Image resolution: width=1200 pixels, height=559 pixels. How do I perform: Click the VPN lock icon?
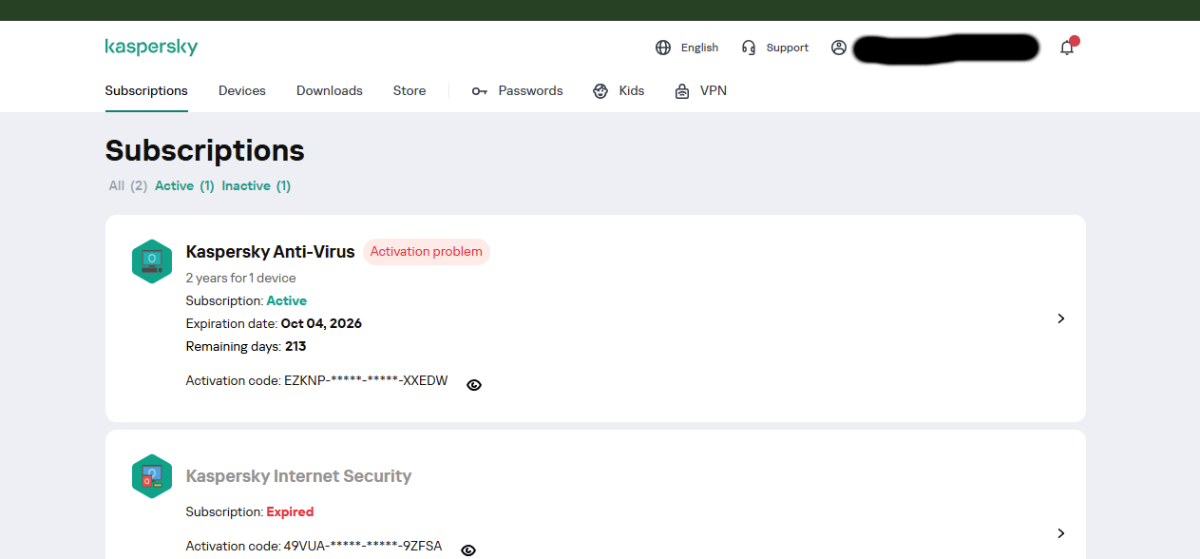click(x=682, y=91)
